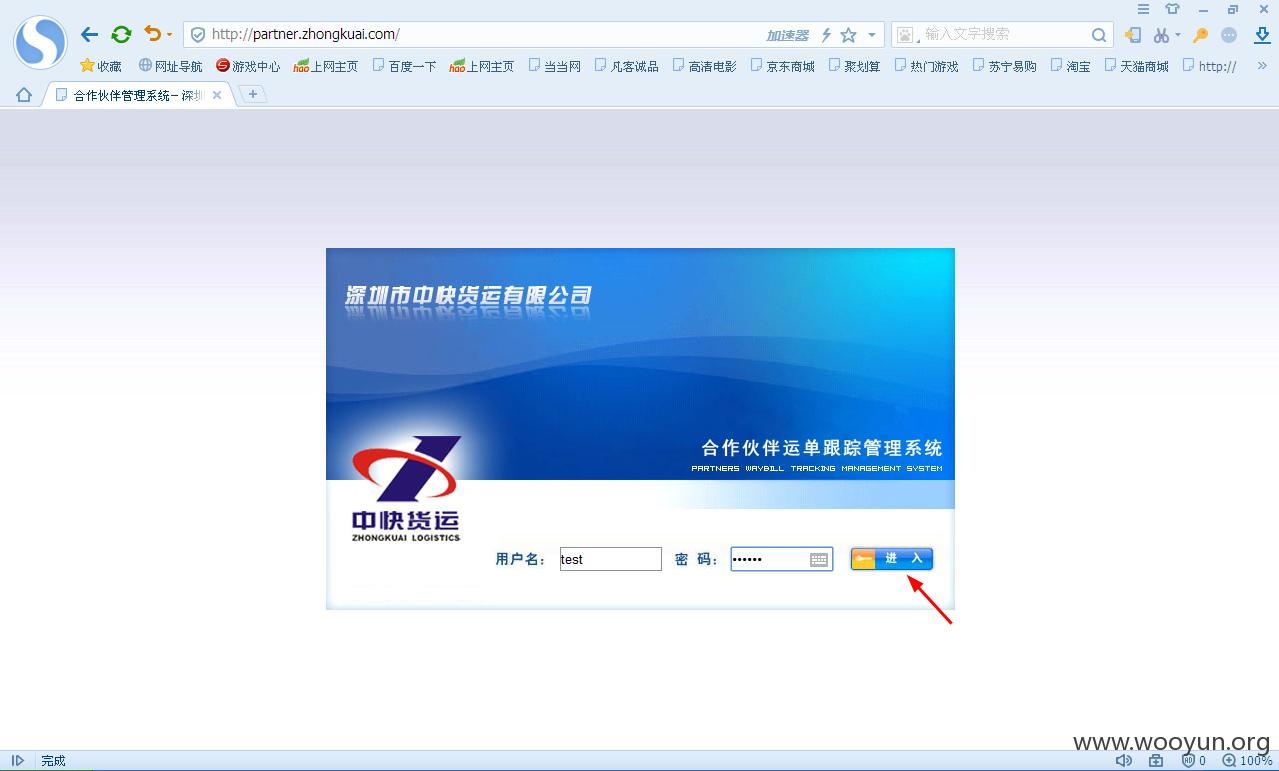Screen dimensions: 1279x771
Task: Click the 中快货运 logo
Action: [x=406, y=489]
